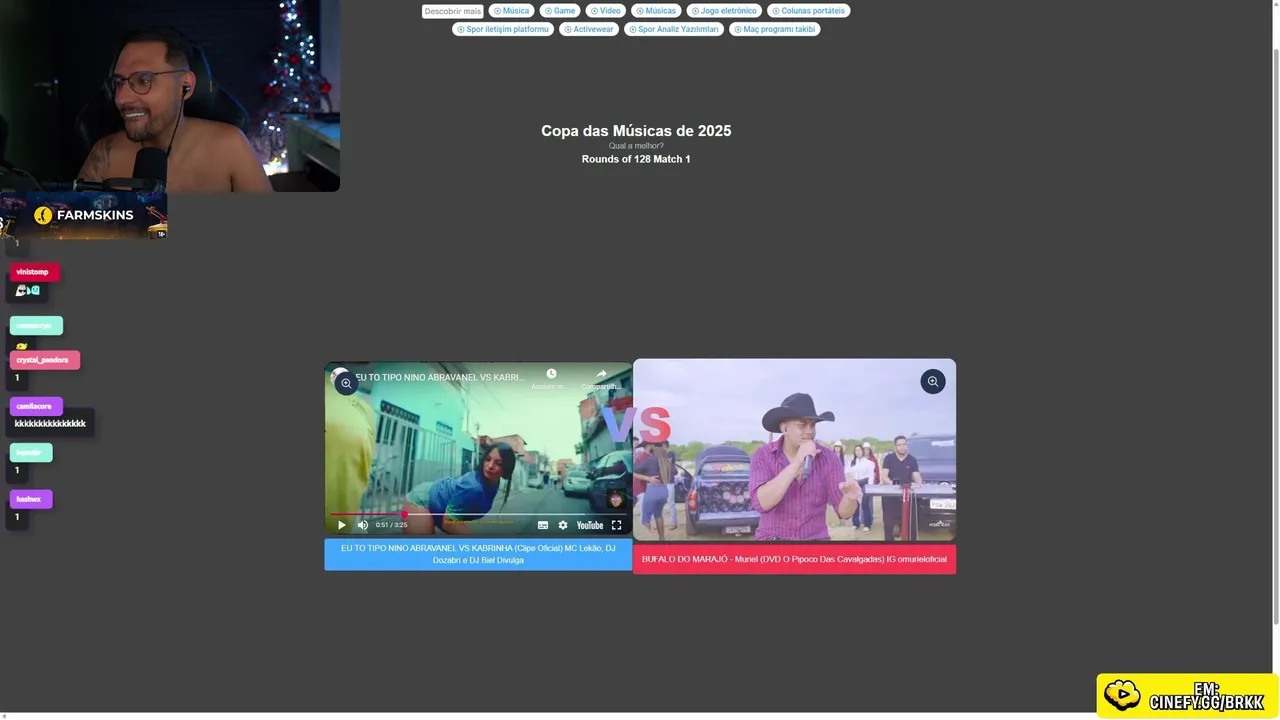Open the Game suggestion chip
1280x720 pixels.
tap(560, 11)
